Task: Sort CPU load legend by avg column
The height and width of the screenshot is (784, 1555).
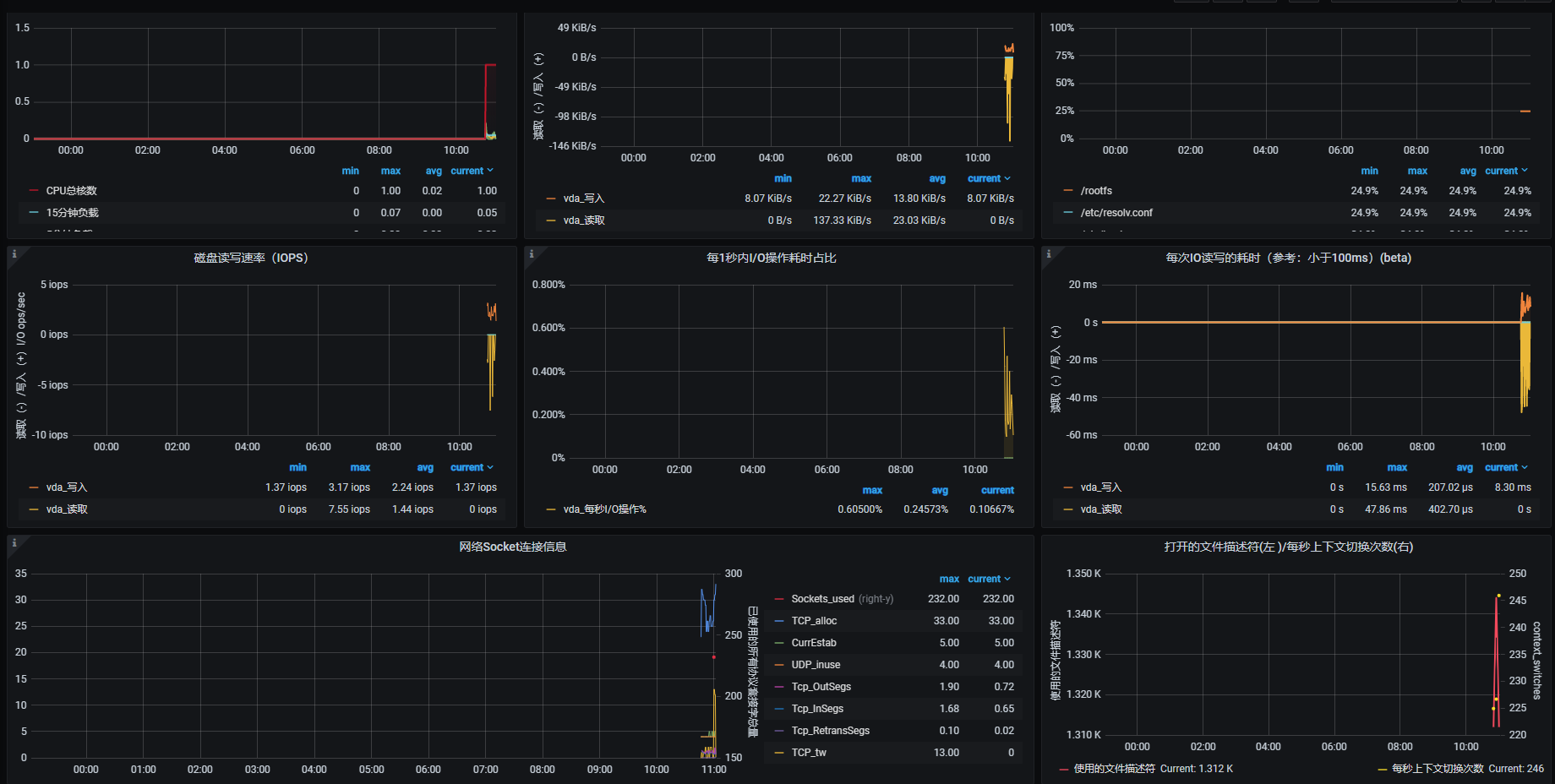Action: coord(434,171)
